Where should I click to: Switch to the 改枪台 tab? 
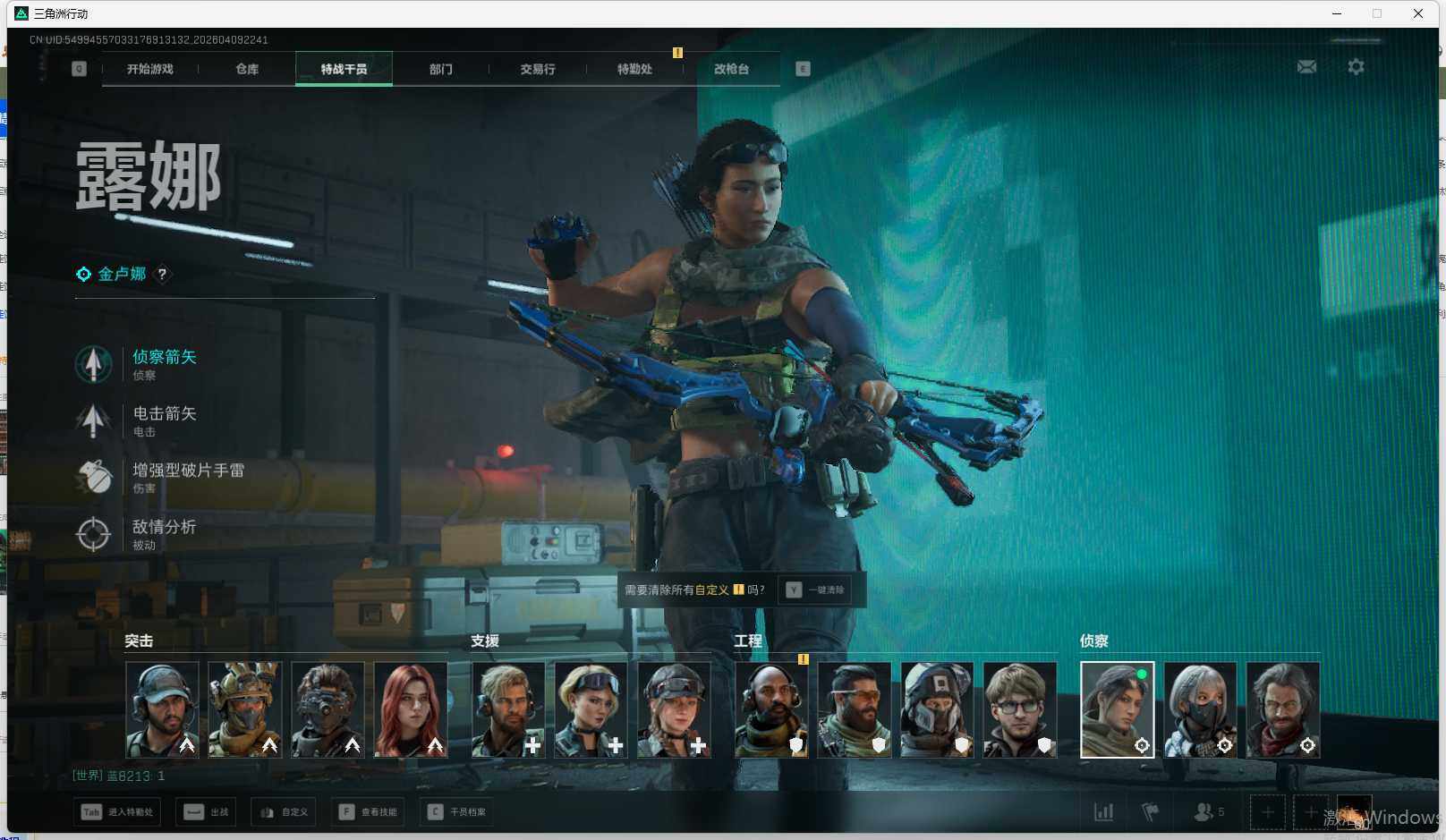pos(731,69)
